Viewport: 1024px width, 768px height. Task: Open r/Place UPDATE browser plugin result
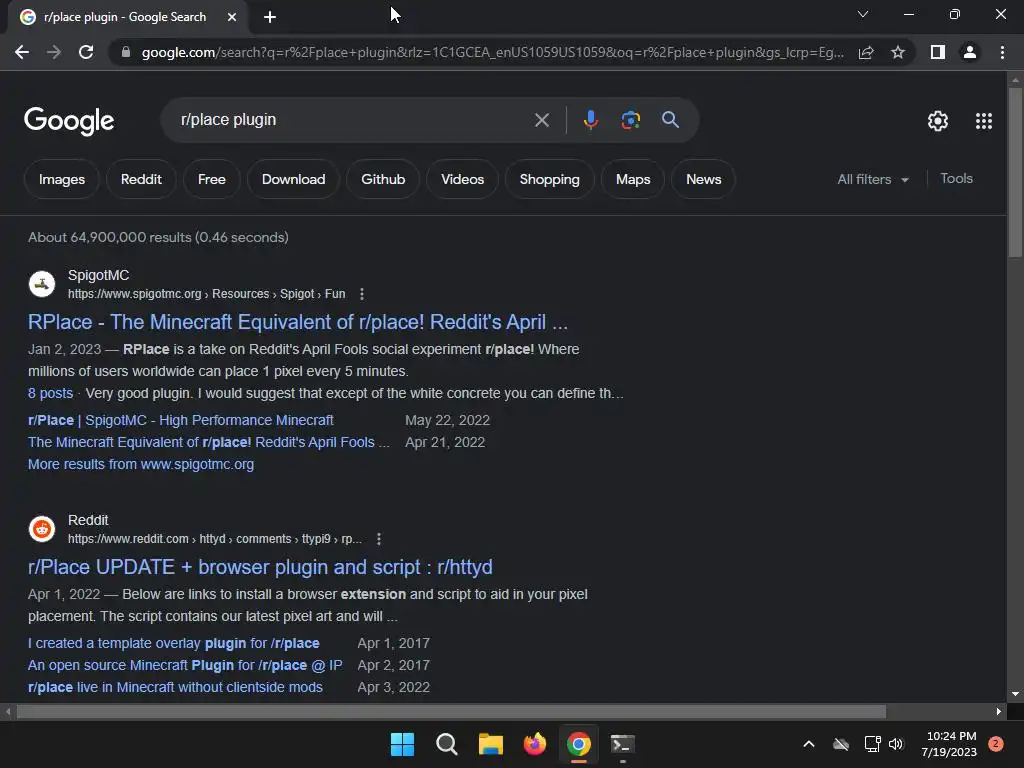(260, 567)
